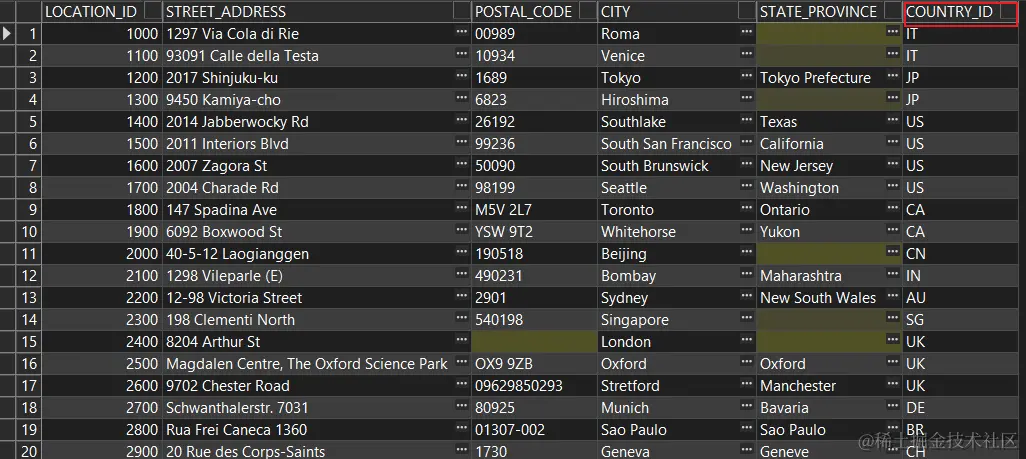
Task: Select the COUNTRY_ID column header
Action: click(x=961, y=11)
